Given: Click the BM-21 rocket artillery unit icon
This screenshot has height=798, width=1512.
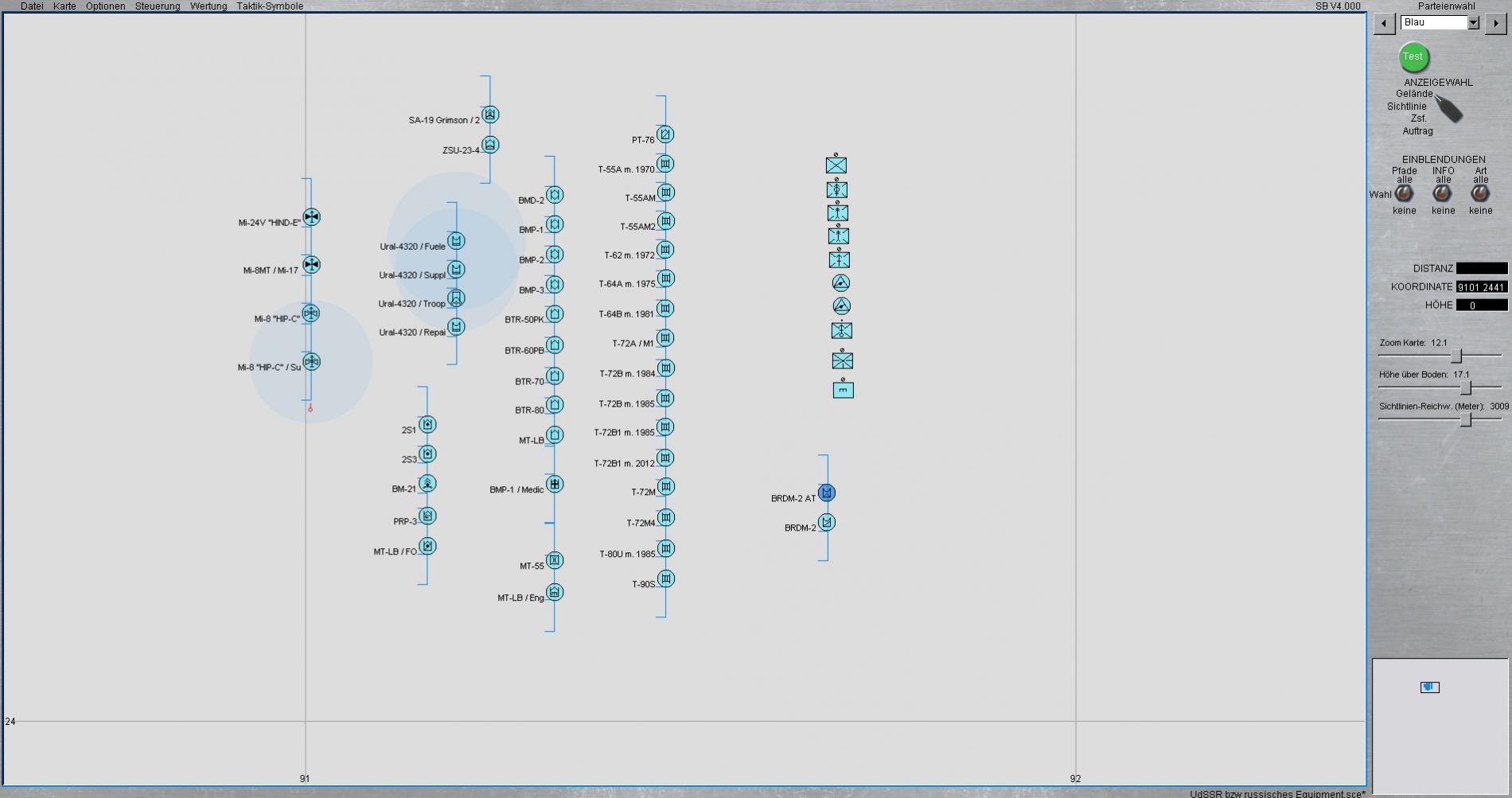Looking at the screenshot, I should click(x=427, y=484).
